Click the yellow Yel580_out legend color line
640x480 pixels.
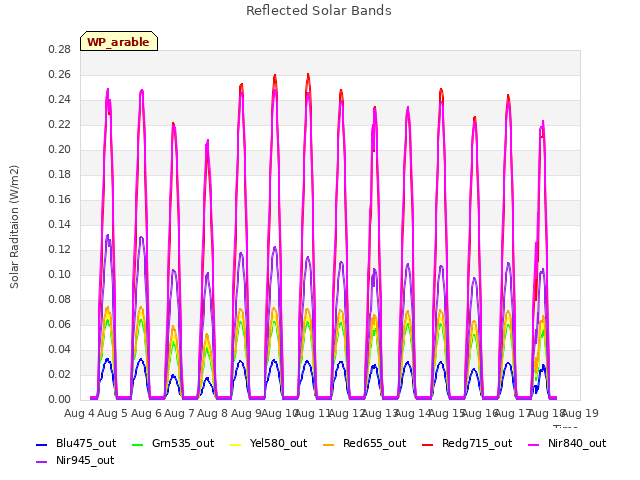click(x=236, y=444)
